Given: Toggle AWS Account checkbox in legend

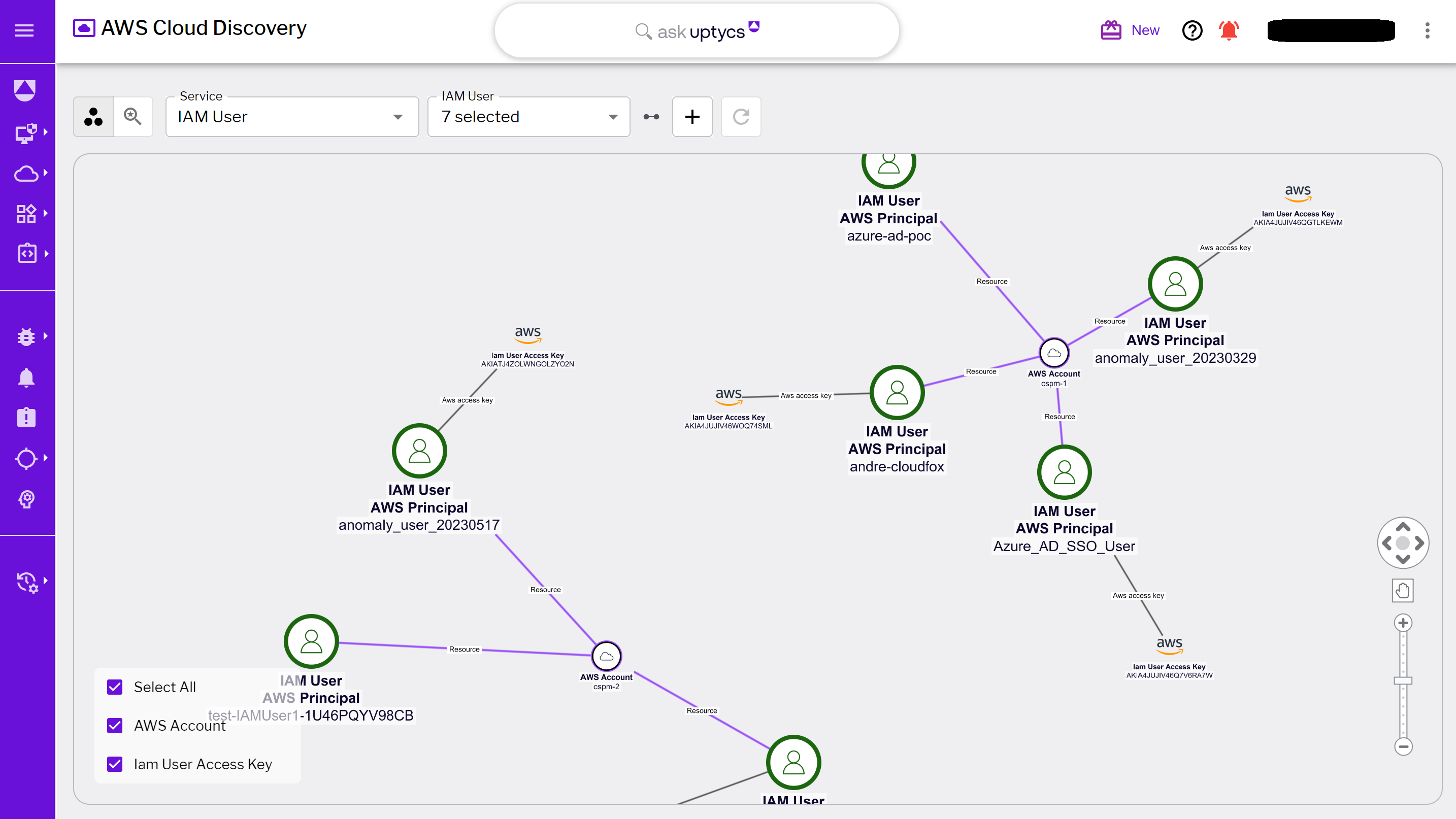Looking at the screenshot, I should 115,726.
